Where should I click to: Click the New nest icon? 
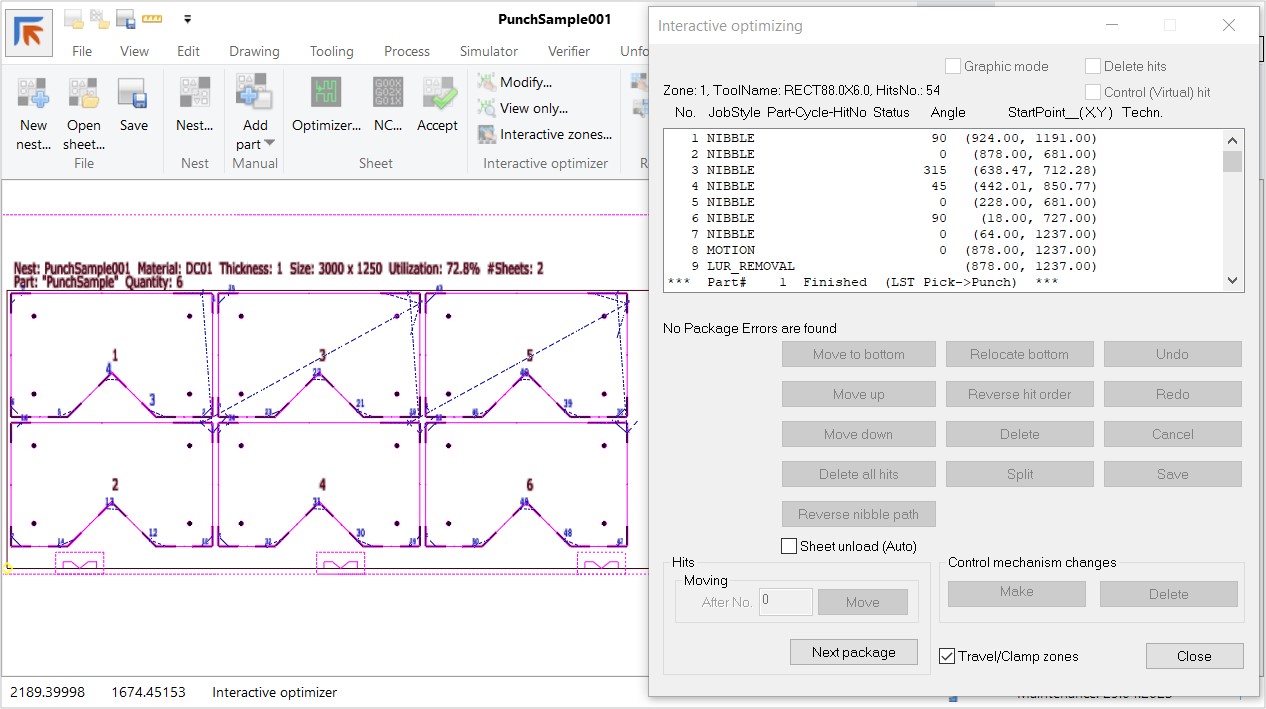click(33, 94)
